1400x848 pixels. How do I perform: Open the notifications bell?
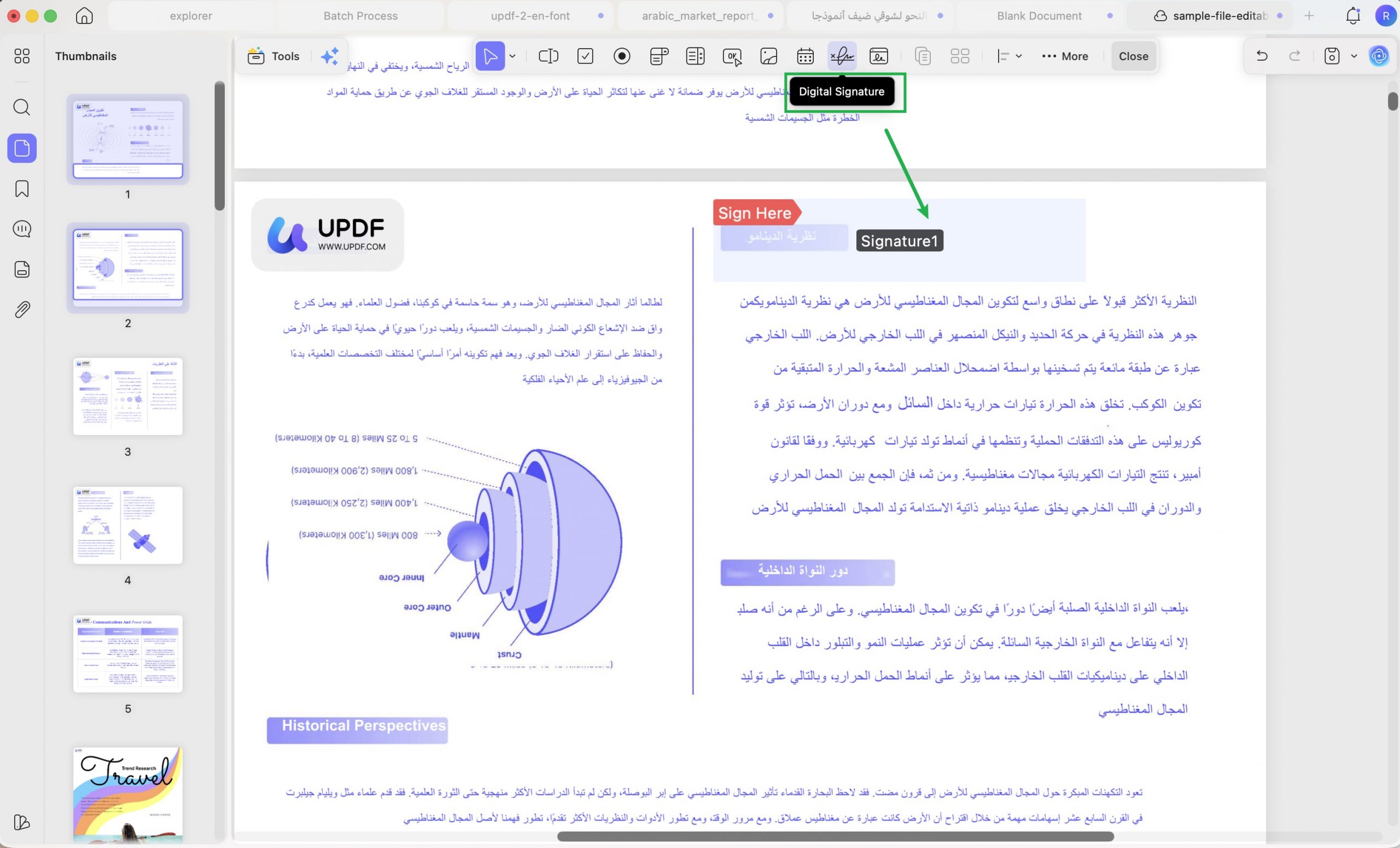[x=1353, y=16]
